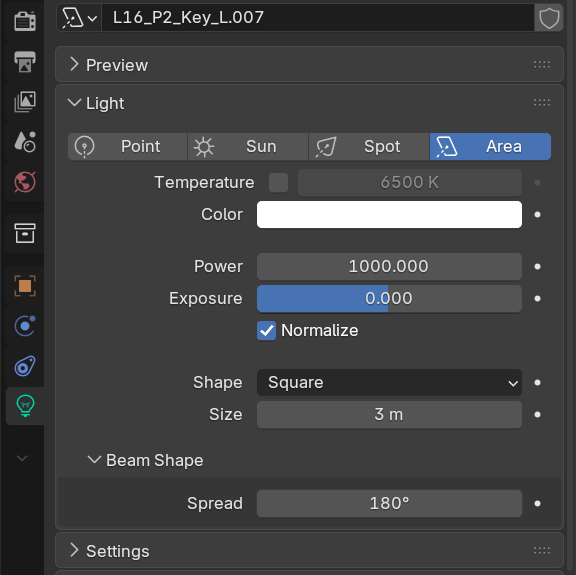This screenshot has width=576, height=575.
Task: Set light type to Sun
Action: [248, 147]
